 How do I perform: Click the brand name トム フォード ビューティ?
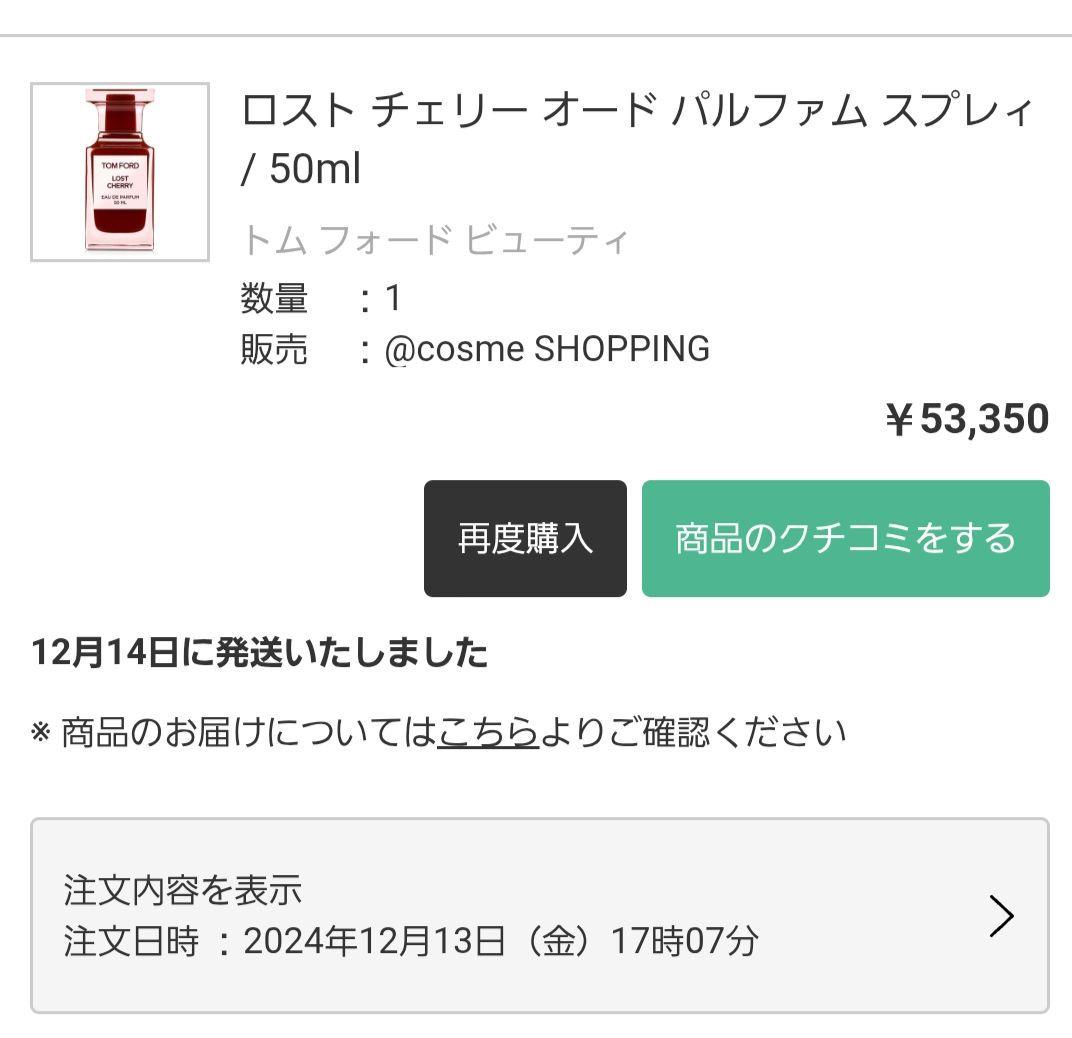coord(432,240)
